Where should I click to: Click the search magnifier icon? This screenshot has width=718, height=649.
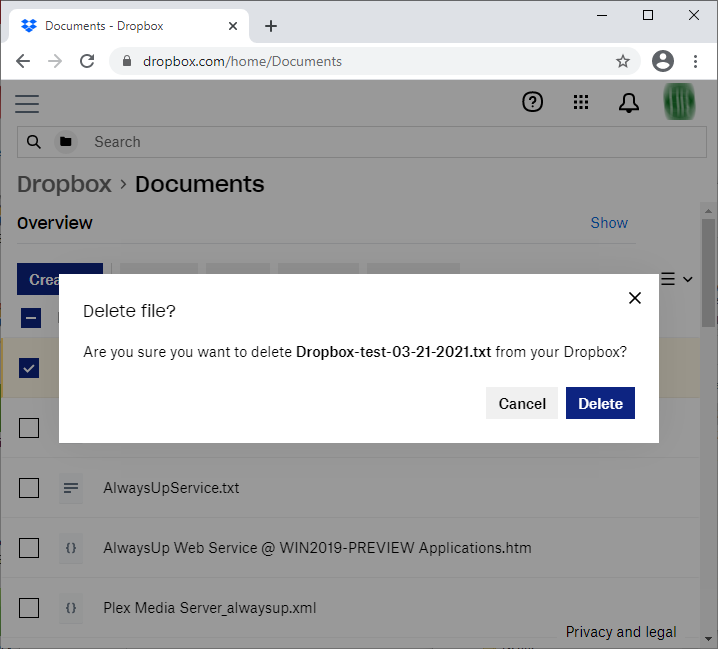click(x=33, y=142)
